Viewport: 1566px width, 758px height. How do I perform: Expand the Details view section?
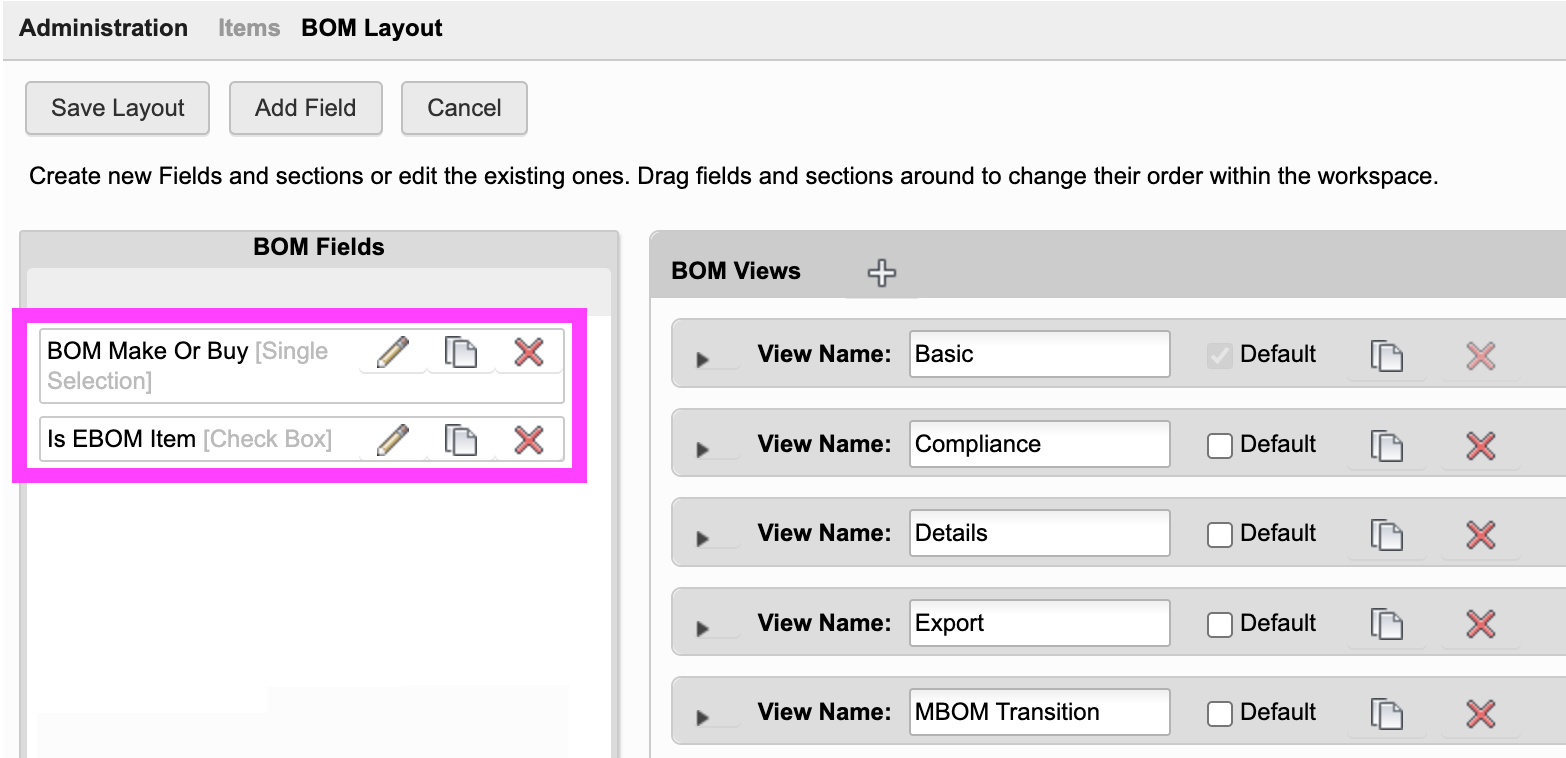coord(702,538)
